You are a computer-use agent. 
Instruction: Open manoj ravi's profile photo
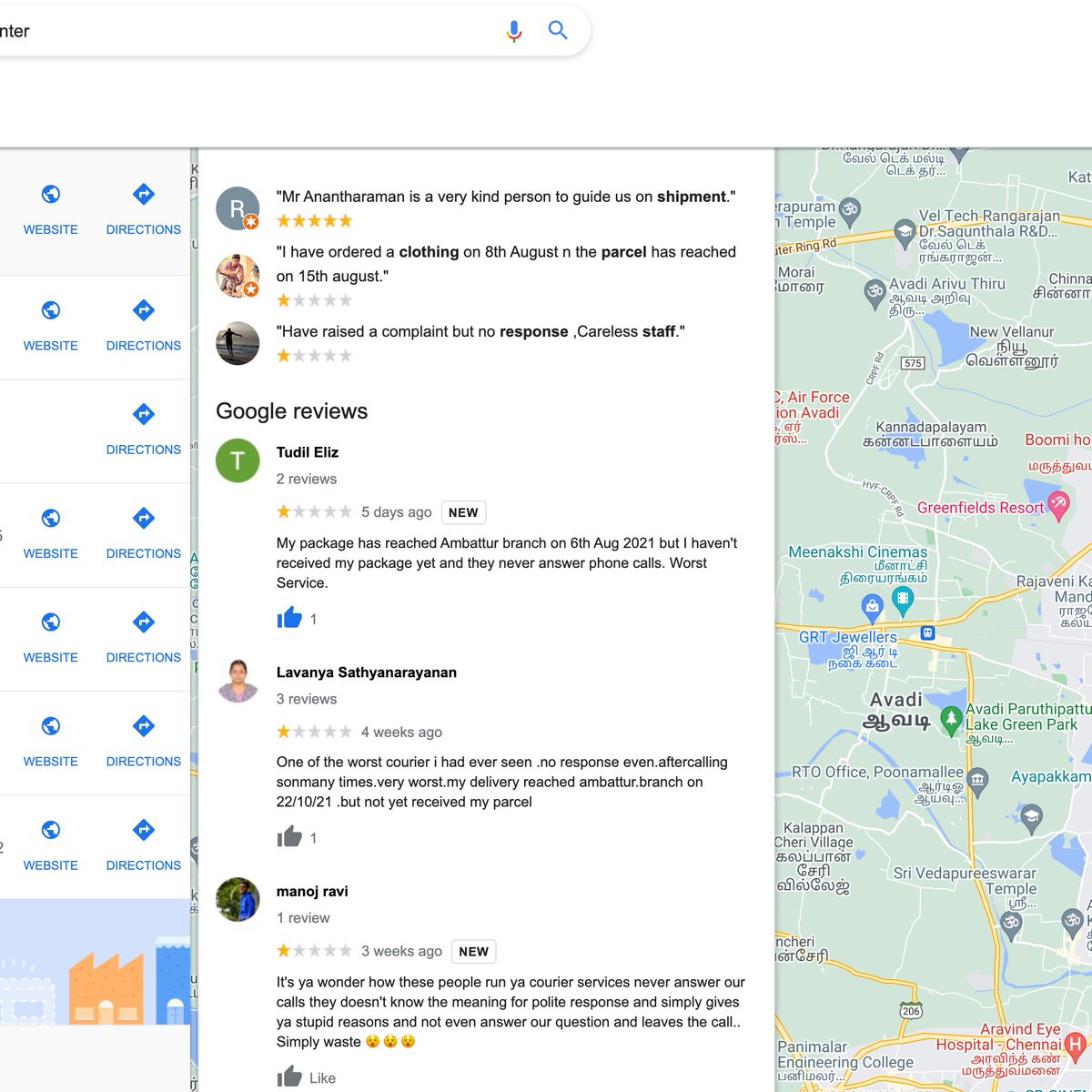pyautogui.click(x=238, y=900)
